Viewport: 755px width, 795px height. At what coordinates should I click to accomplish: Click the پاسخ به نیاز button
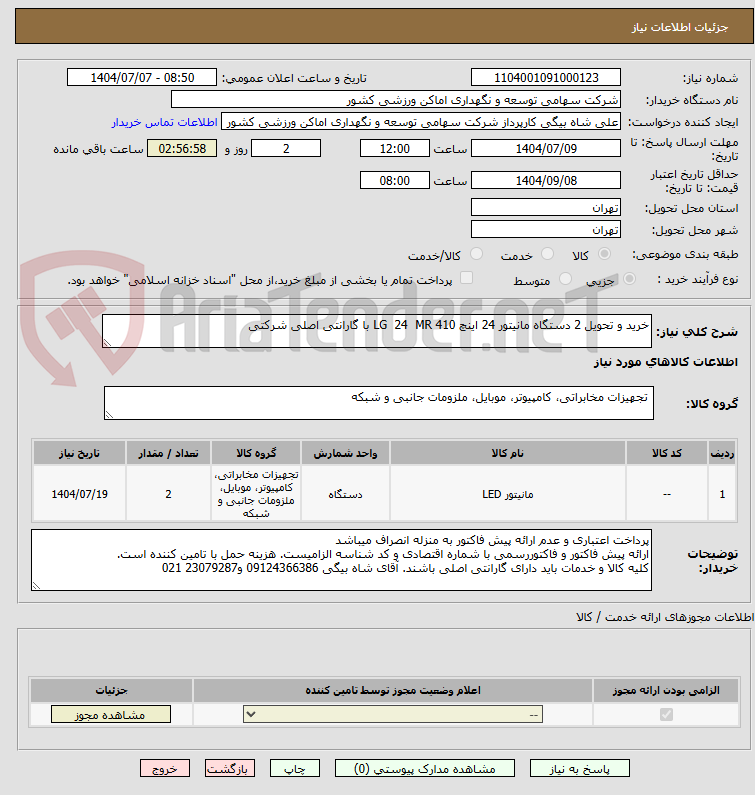580,769
